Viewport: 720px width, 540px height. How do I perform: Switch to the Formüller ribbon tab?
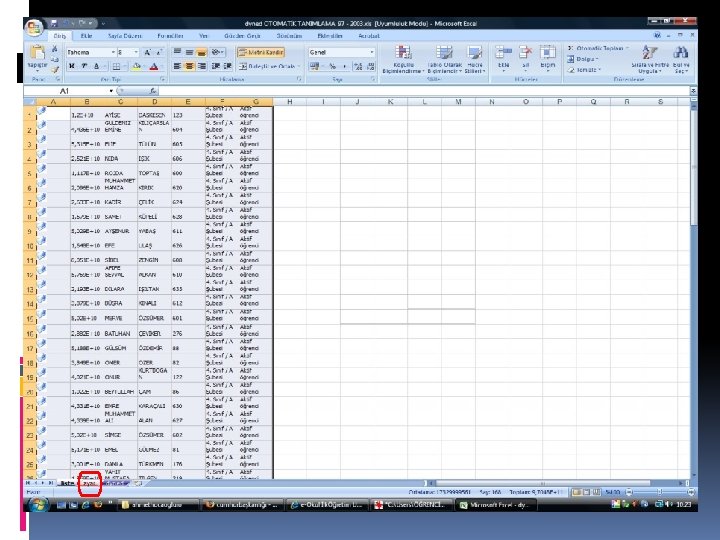170,36
